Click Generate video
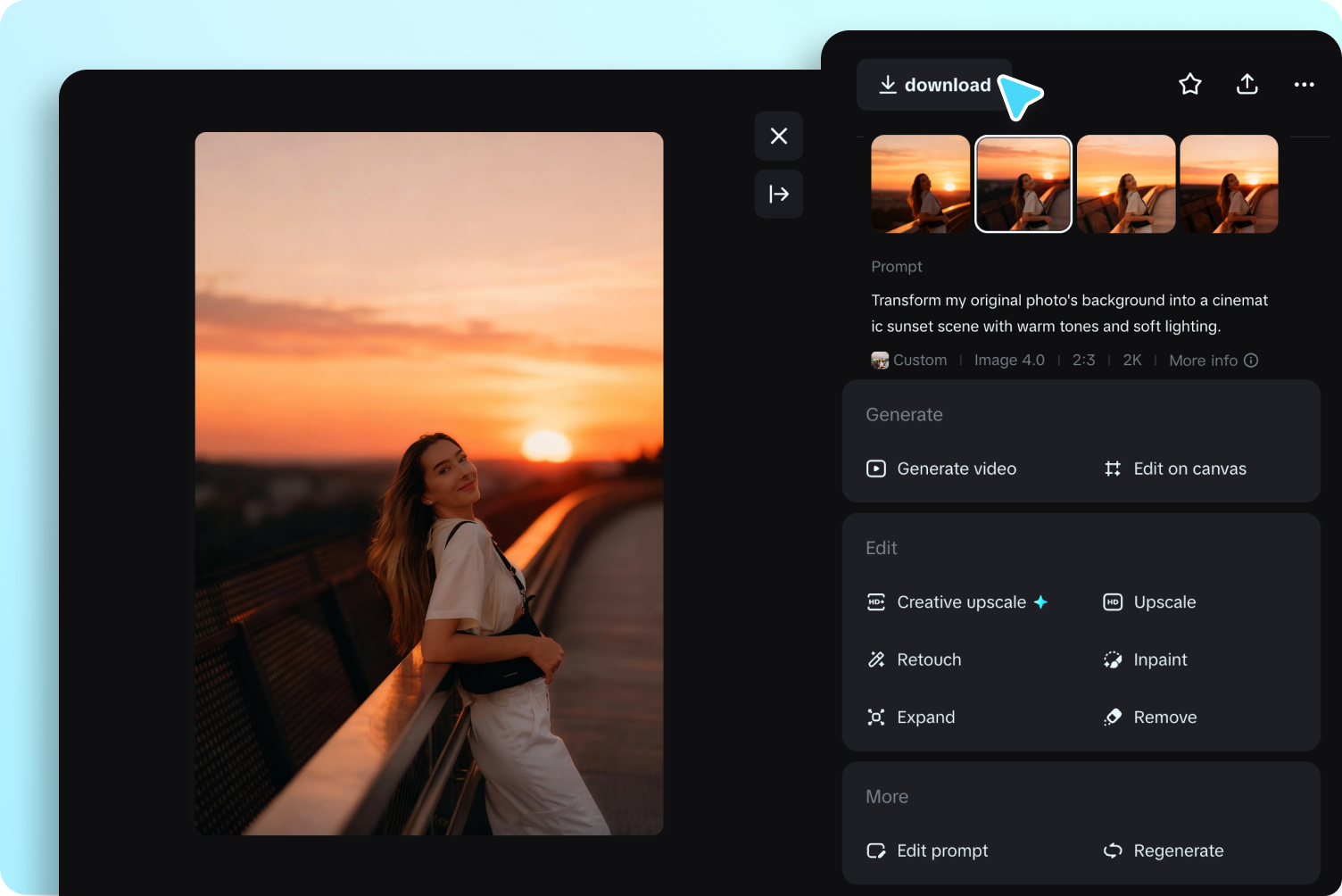 (941, 469)
